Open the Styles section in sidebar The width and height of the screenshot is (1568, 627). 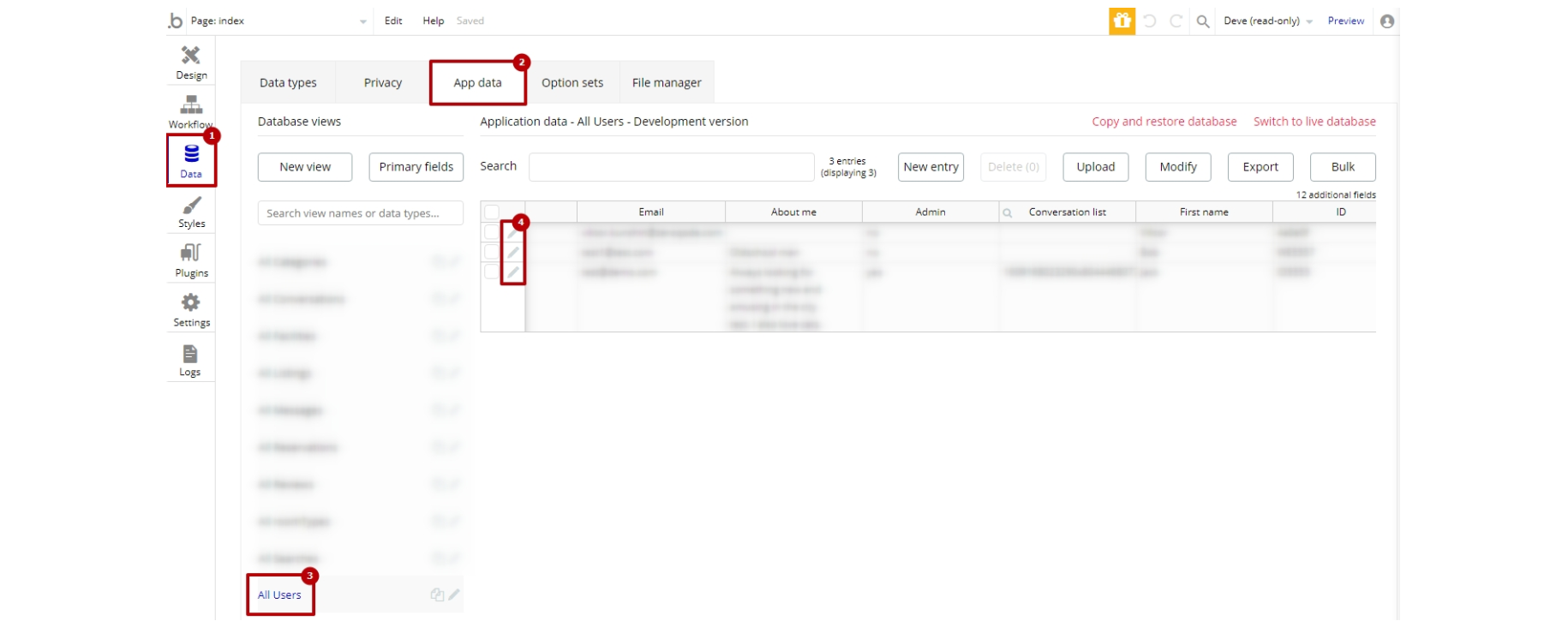[191, 212]
